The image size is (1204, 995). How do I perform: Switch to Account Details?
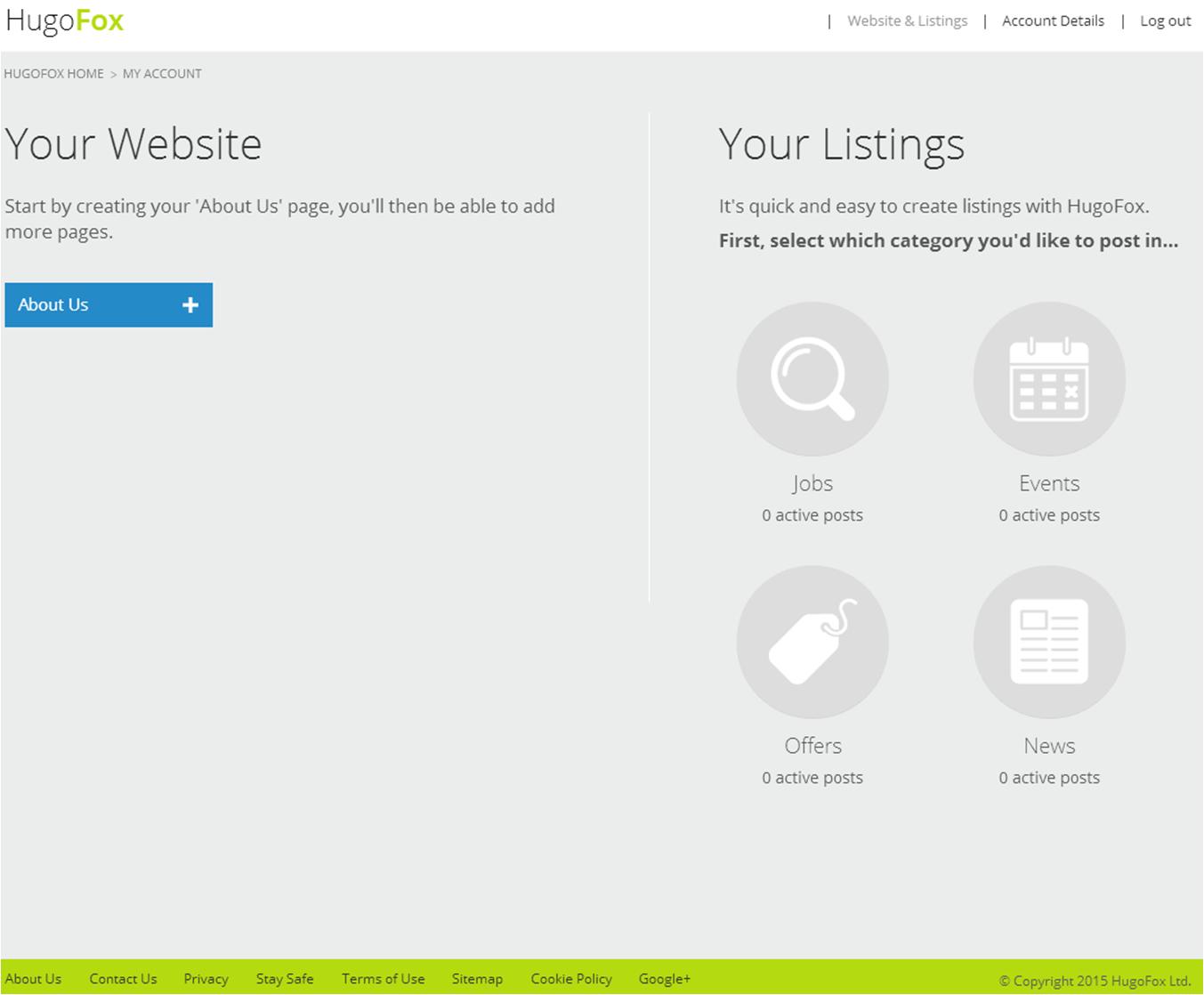(x=1053, y=20)
